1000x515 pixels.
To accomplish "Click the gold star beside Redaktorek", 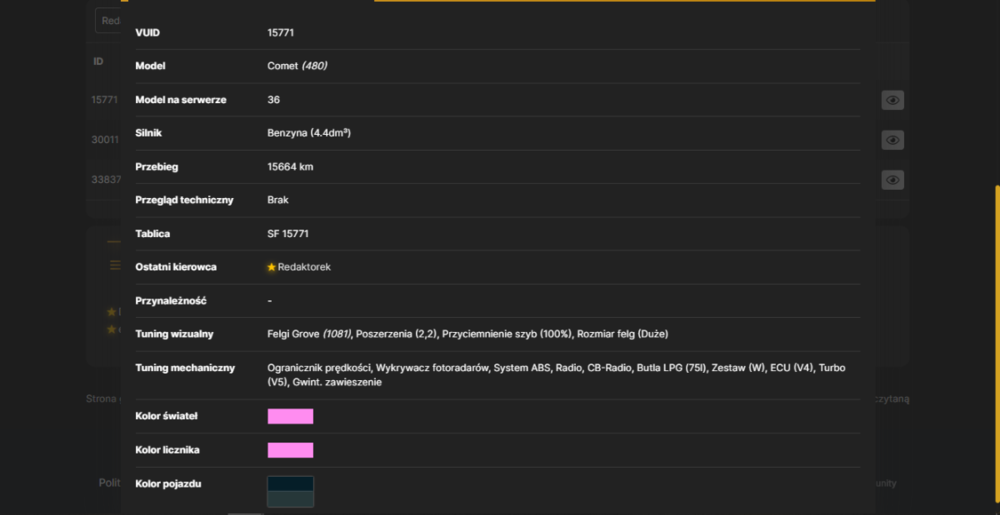I will pyautogui.click(x=272, y=267).
